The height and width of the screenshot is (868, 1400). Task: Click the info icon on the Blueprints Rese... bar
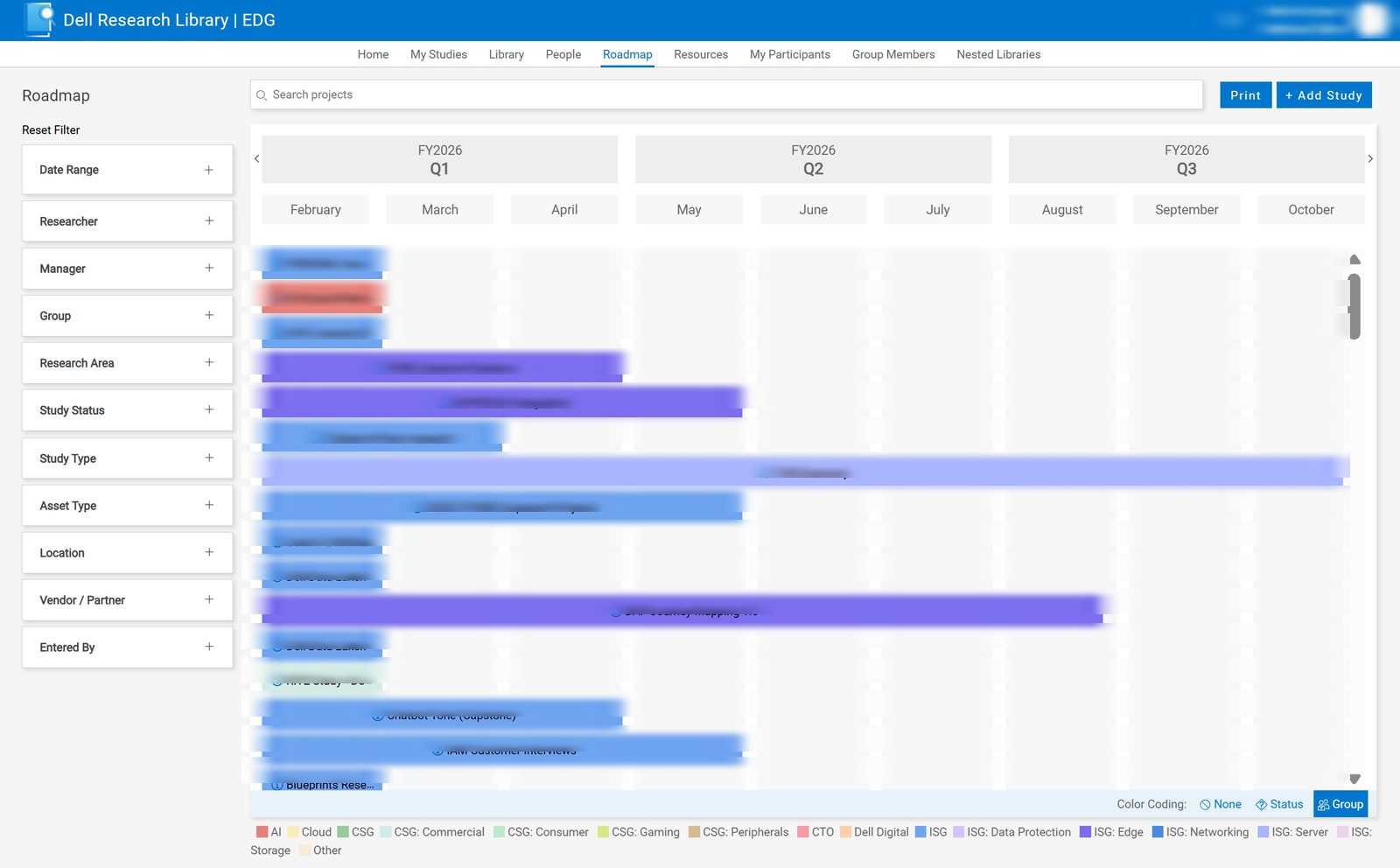tap(277, 784)
